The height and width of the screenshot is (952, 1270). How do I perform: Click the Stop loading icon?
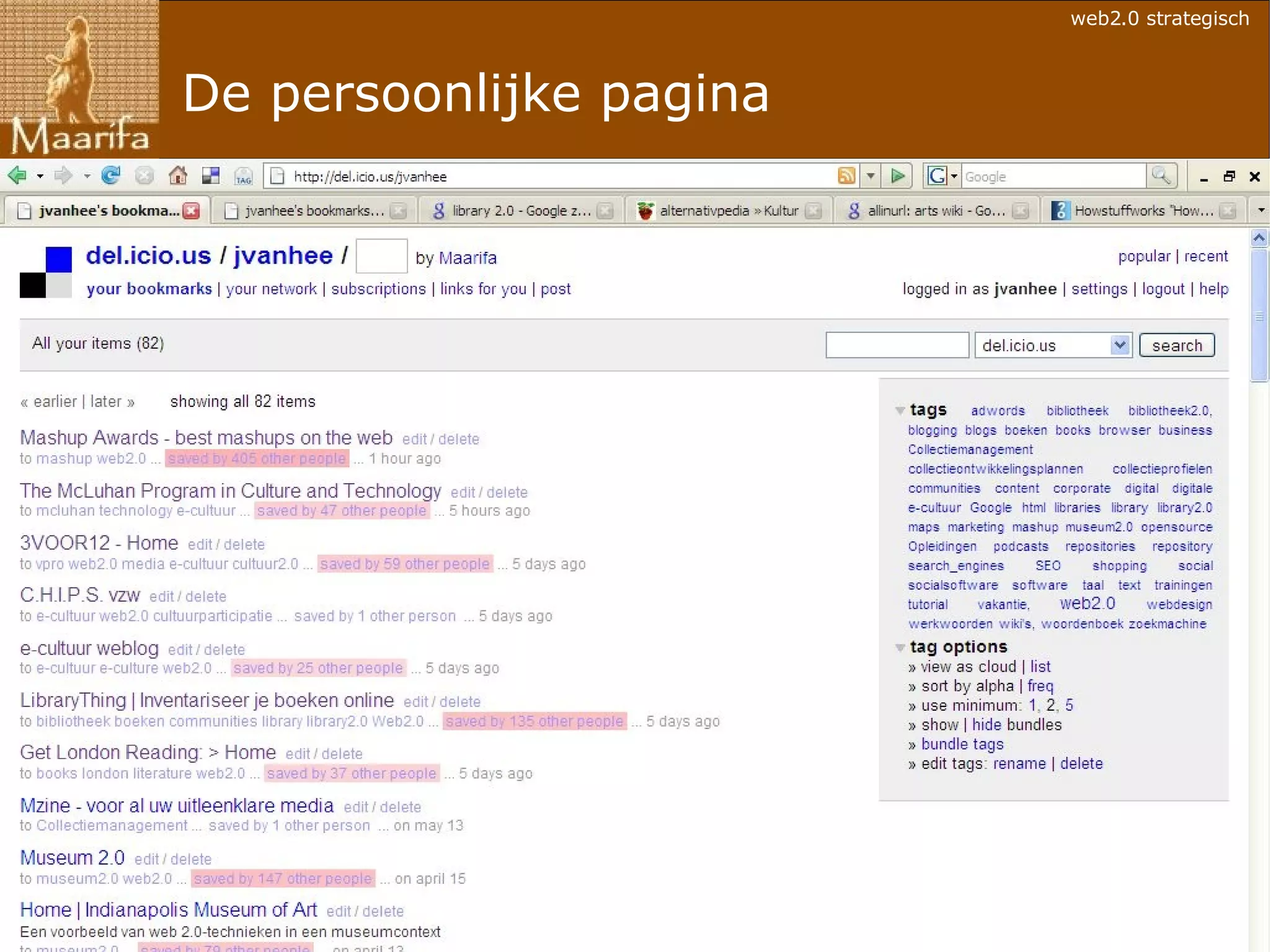144,176
